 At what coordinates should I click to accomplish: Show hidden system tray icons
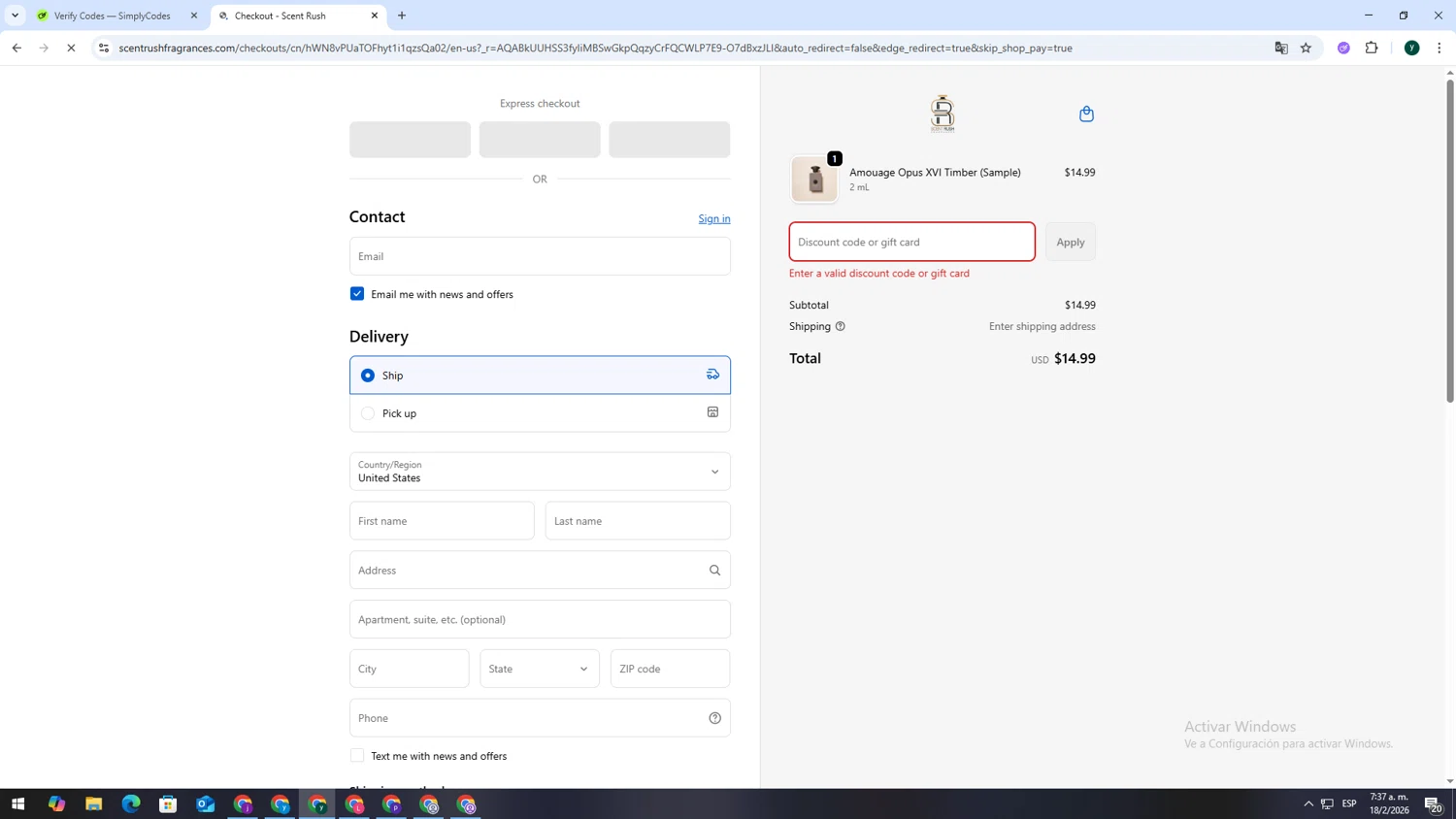coord(1308,804)
